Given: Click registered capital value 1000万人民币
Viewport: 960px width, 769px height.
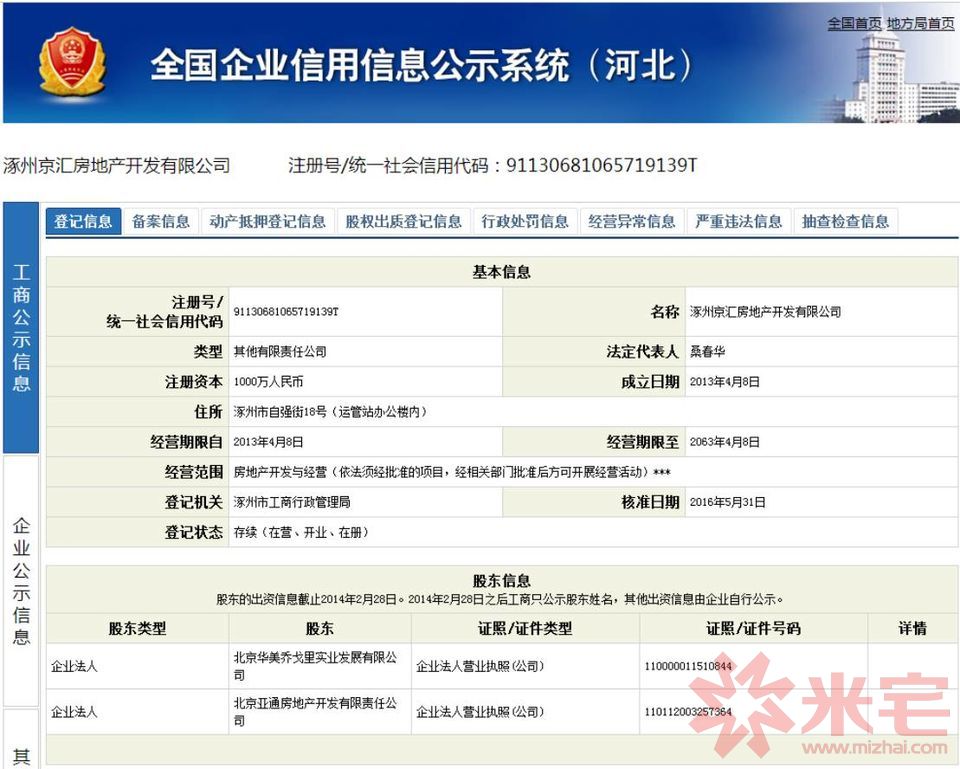Looking at the screenshot, I should point(268,381).
